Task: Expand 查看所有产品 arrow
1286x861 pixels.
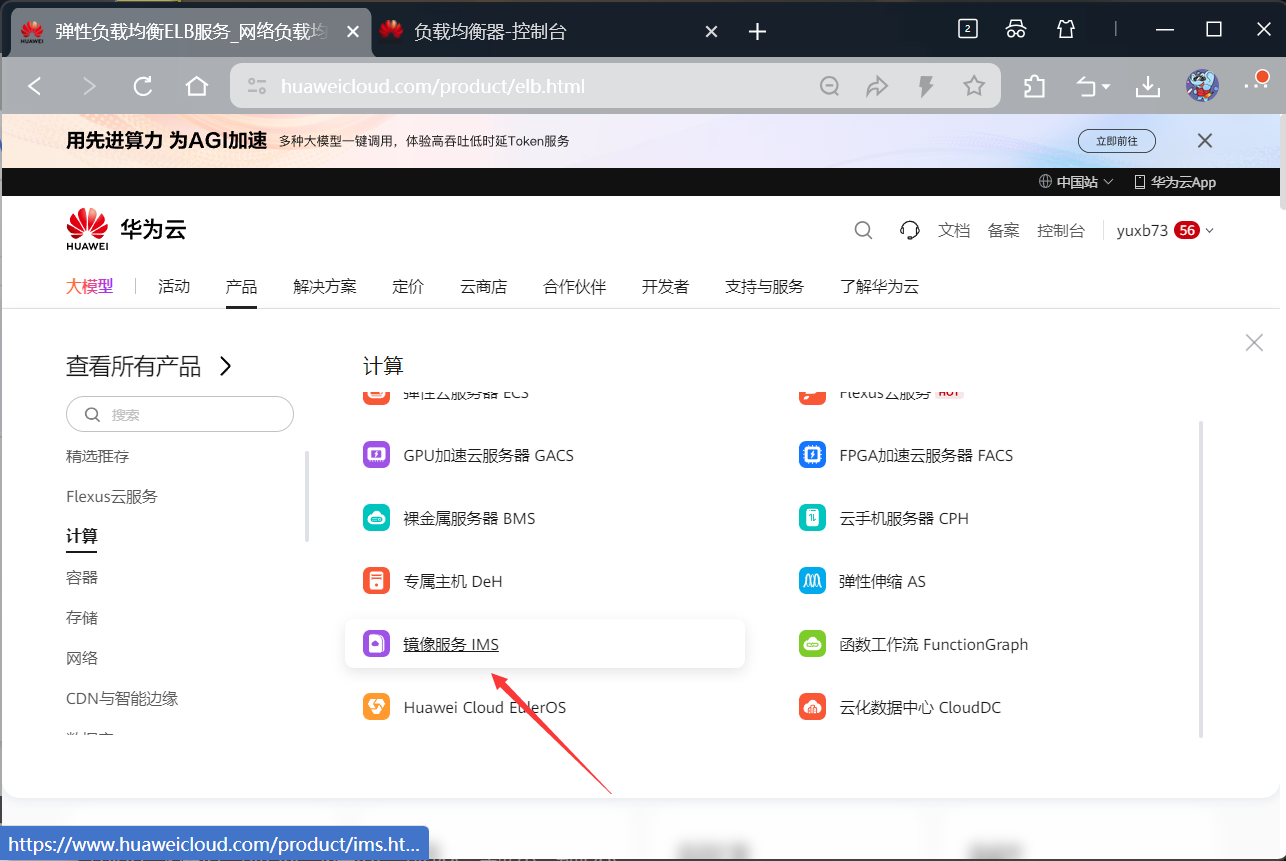Action: [226, 366]
